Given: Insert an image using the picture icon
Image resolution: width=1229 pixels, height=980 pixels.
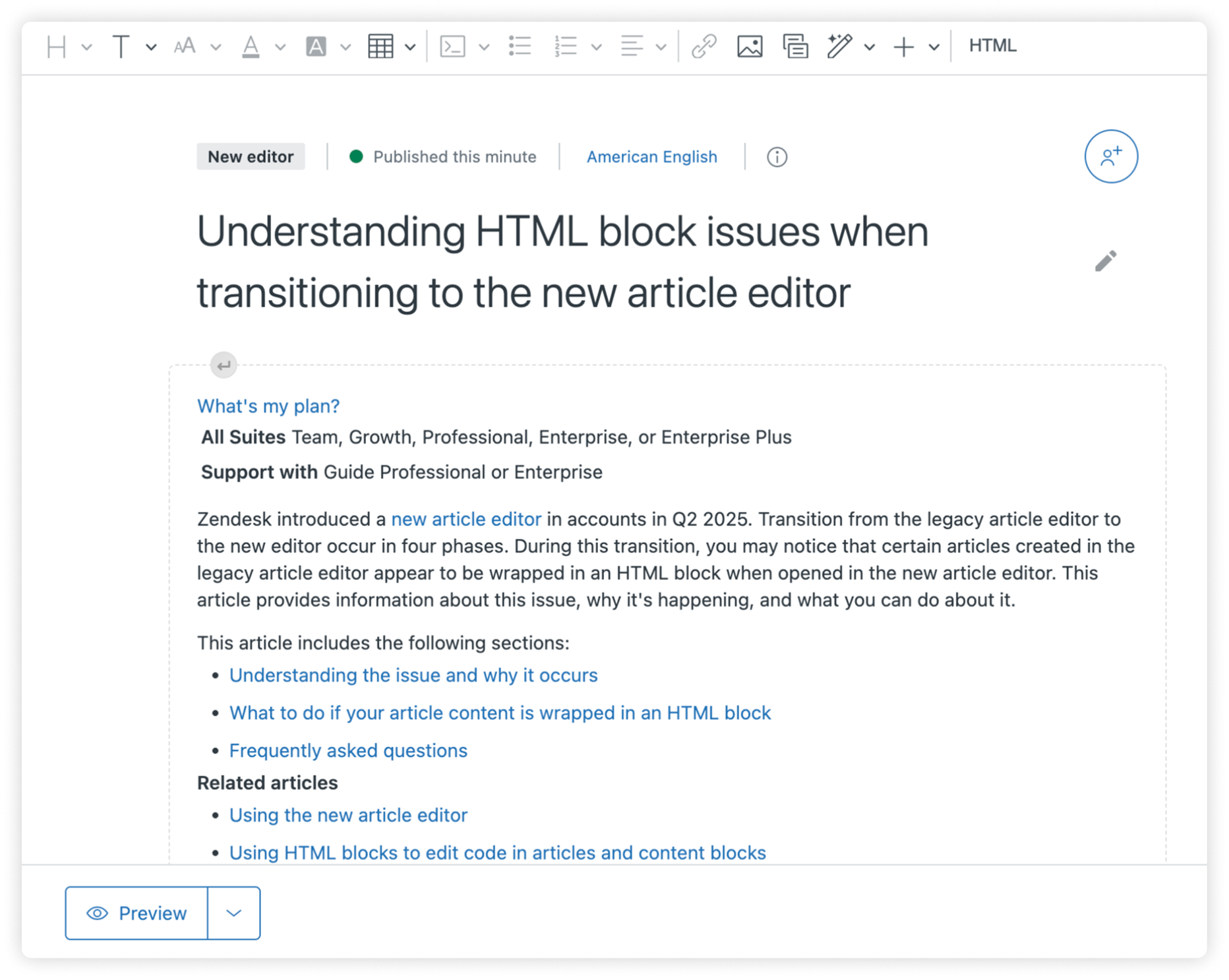Looking at the screenshot, I should (750, 47).
